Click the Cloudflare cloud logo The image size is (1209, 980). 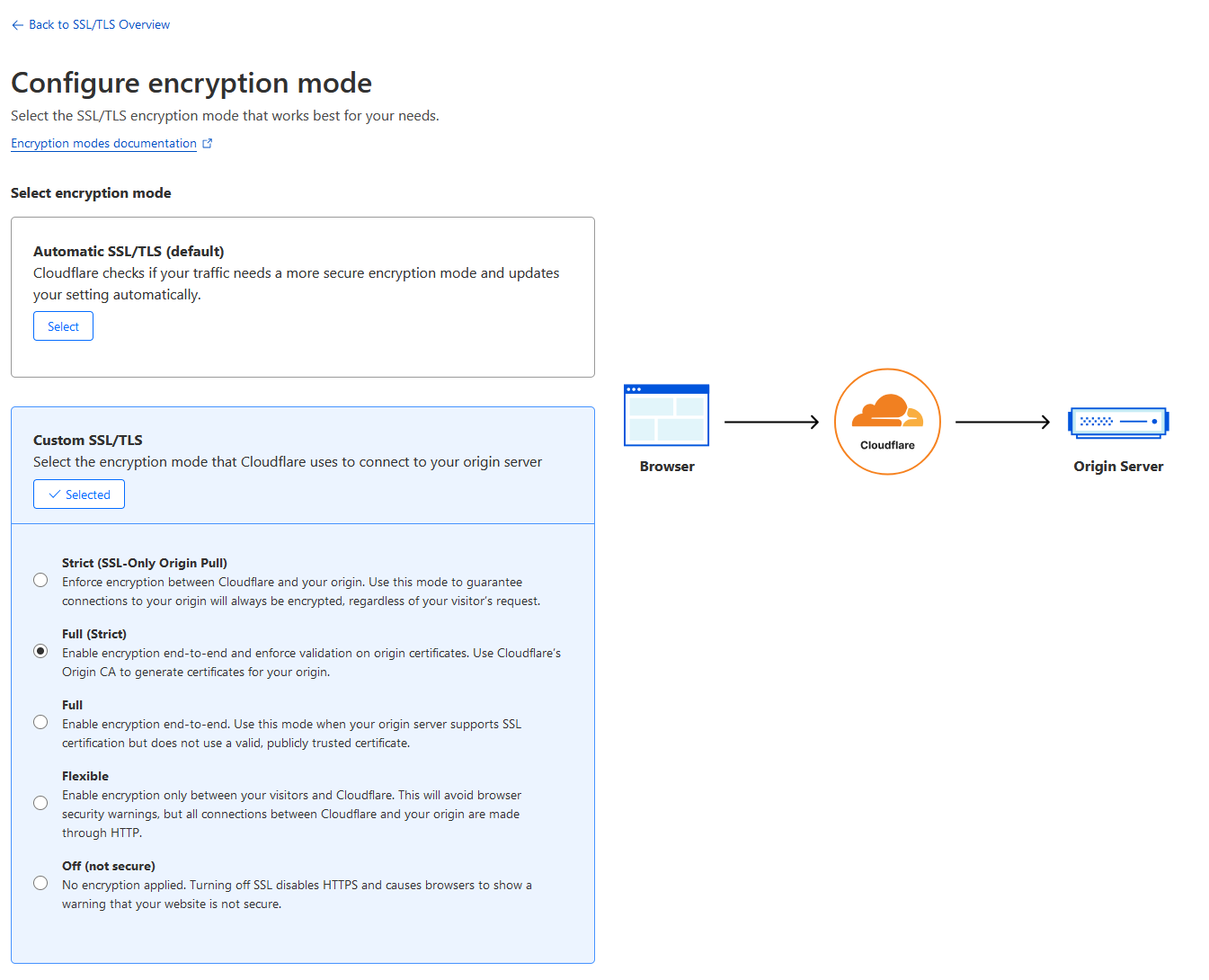[887, 412]
